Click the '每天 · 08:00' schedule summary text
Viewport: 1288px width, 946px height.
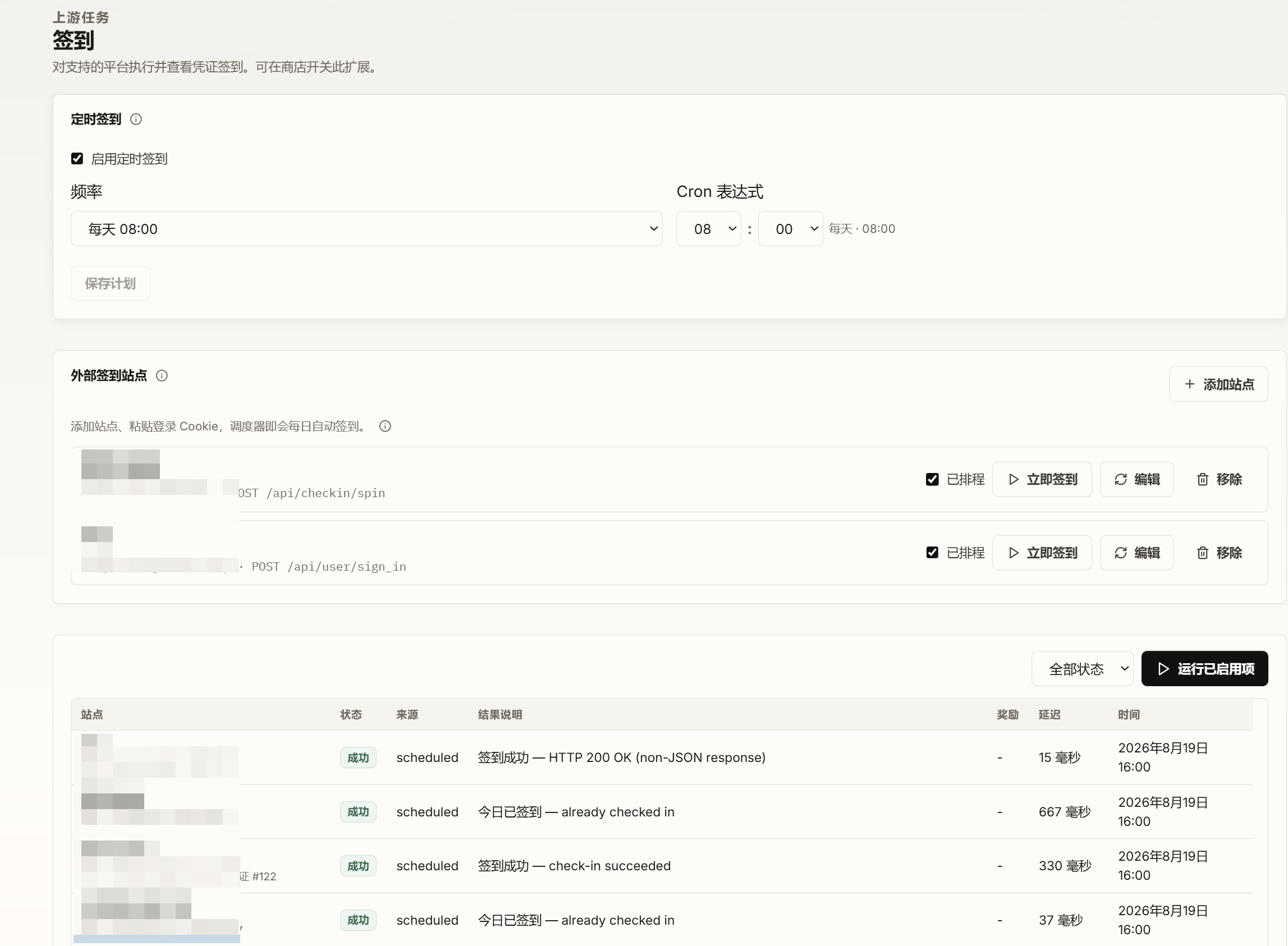862,229
